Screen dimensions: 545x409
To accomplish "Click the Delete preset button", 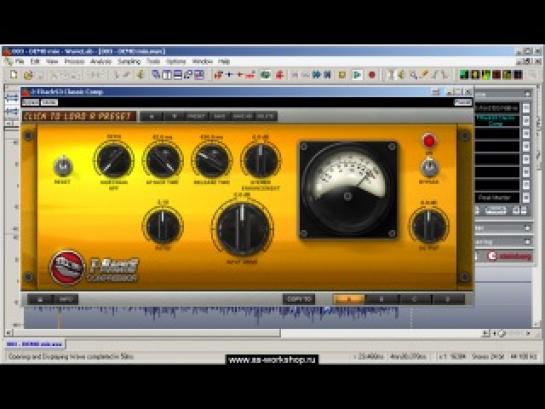I will (266, 116).
